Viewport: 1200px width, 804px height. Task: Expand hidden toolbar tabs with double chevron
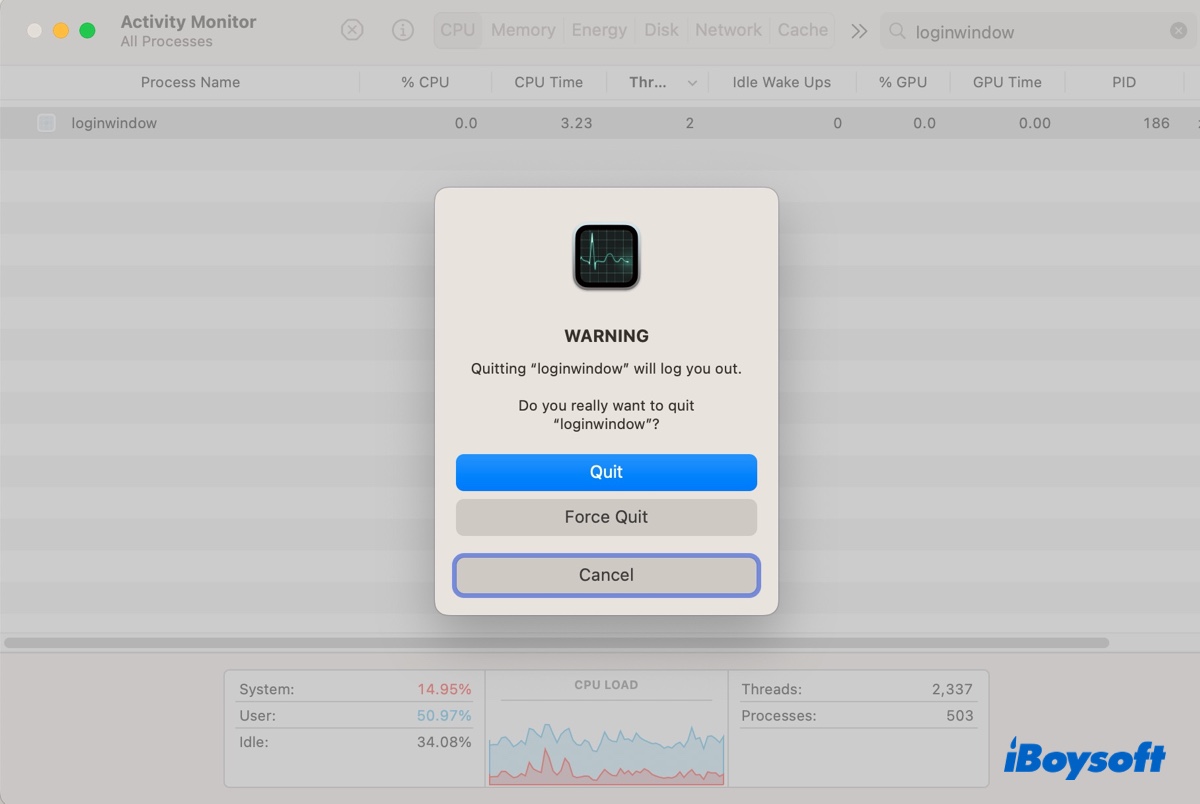pos(859,31)
